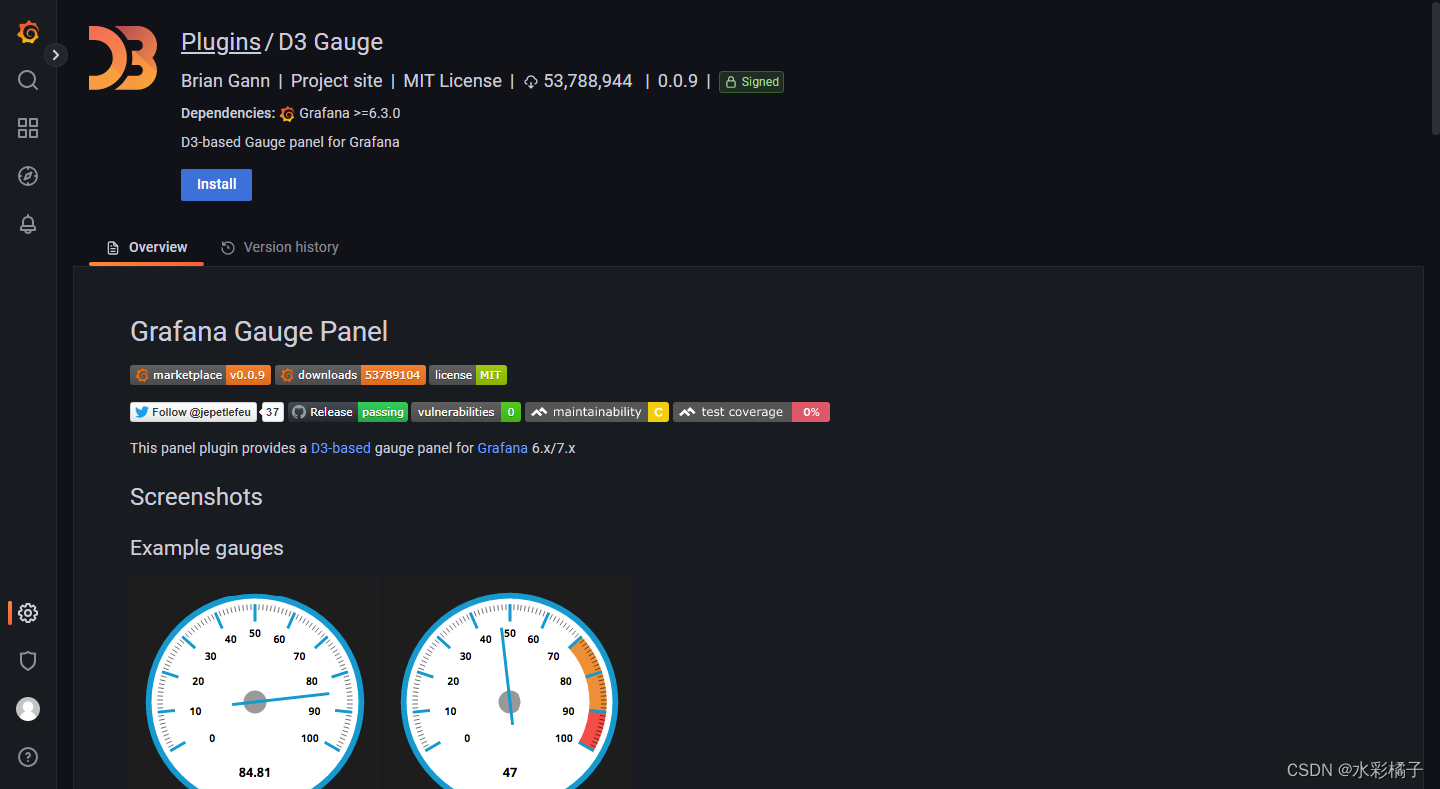
Task: Open the Server Admin shield icon
Action: pyautogui.click(x=28, y=661)
